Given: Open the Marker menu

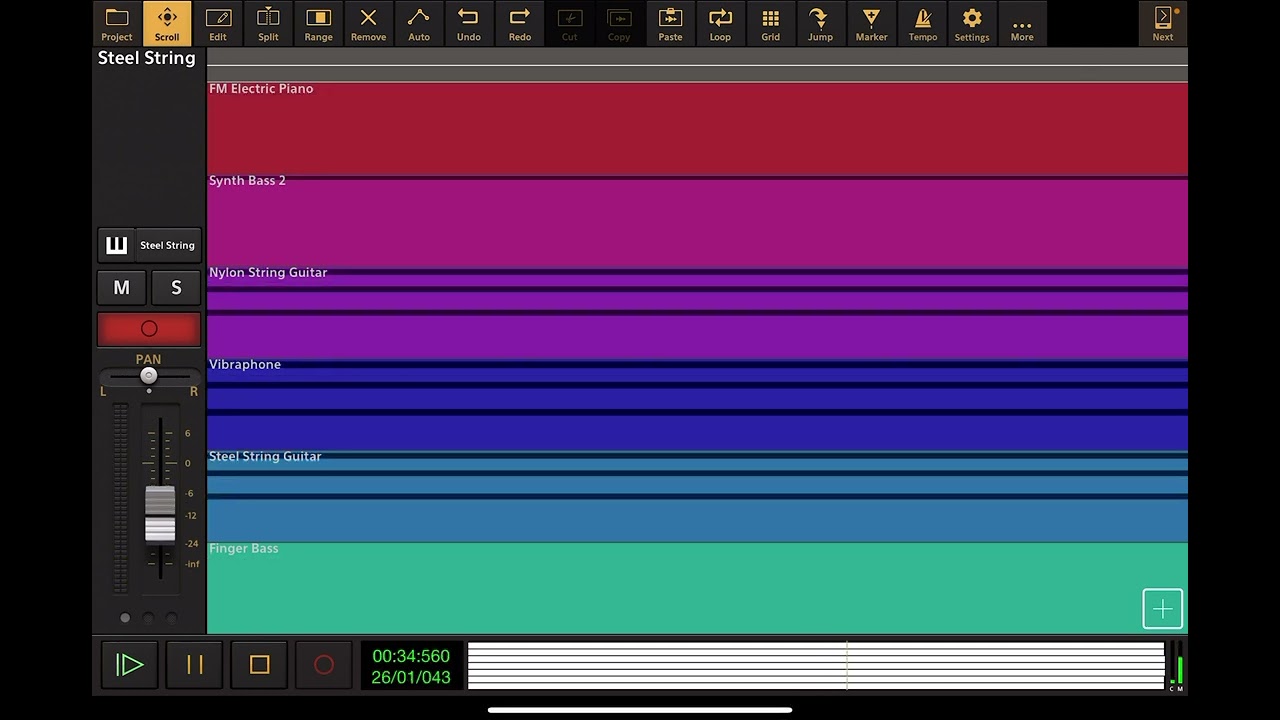Looking at the screenshot, I should pos(871,24).
